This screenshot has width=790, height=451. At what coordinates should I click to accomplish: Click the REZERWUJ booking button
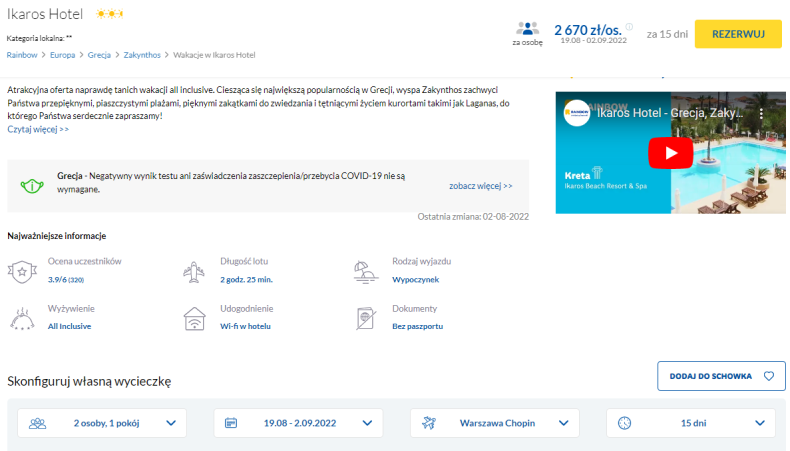738,34
